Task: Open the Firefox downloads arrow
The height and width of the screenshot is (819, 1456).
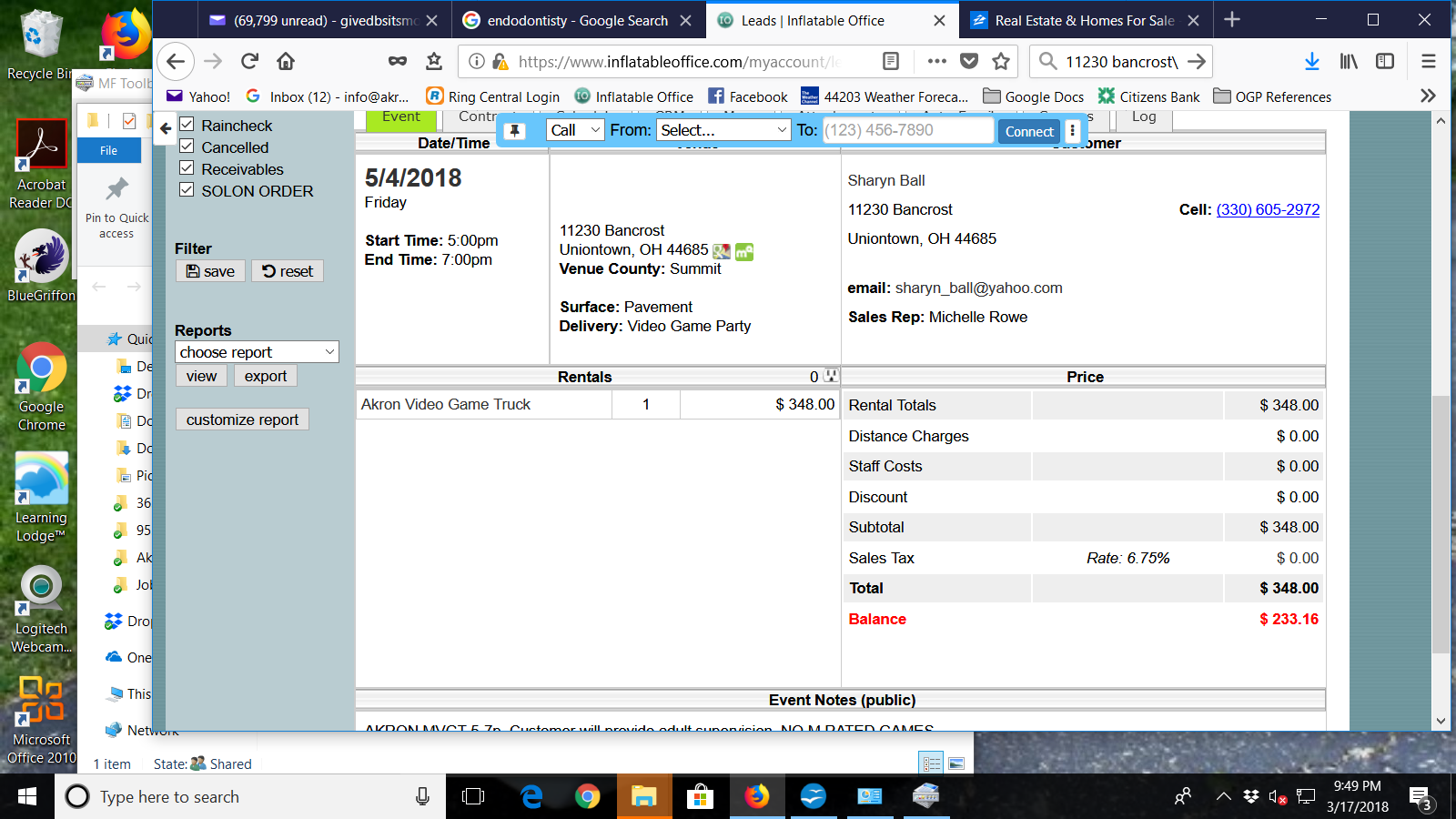Action: pyautogui.click(x=1311, y=61)
